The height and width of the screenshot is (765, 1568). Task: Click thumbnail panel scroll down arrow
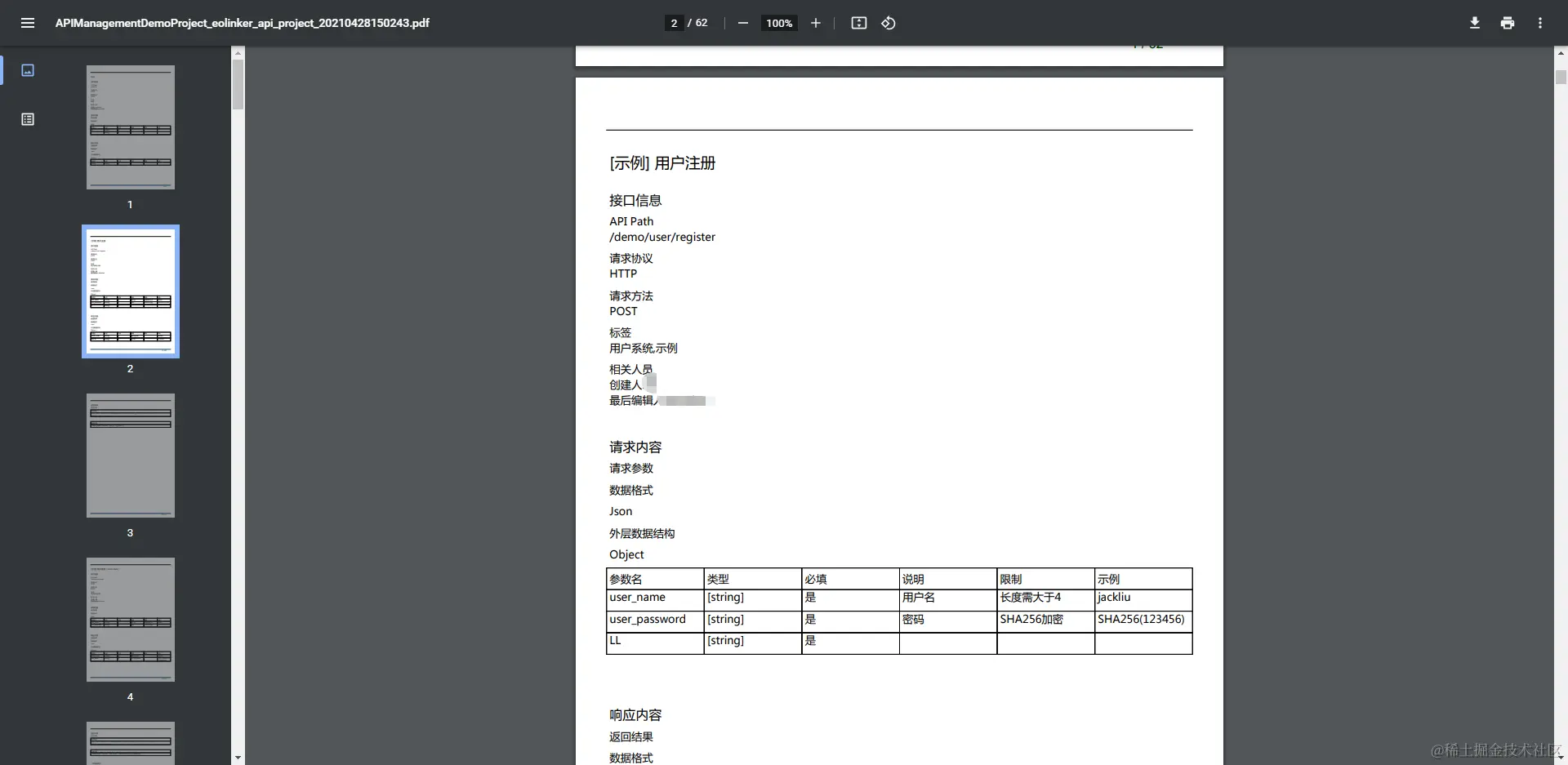(238, 758)
